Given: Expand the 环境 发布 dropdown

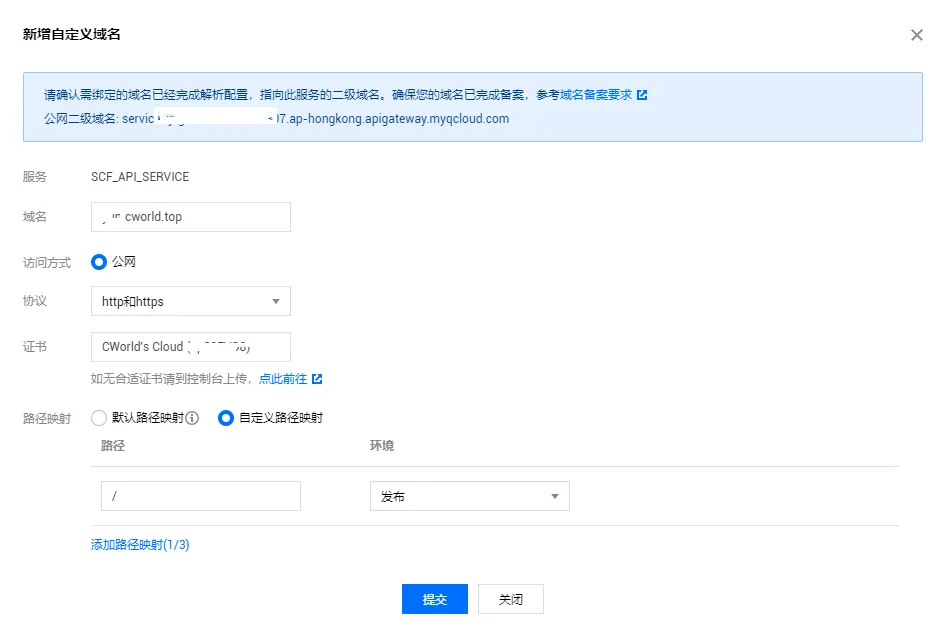Looking at the screenshot, I should click(x=469, y=496).
